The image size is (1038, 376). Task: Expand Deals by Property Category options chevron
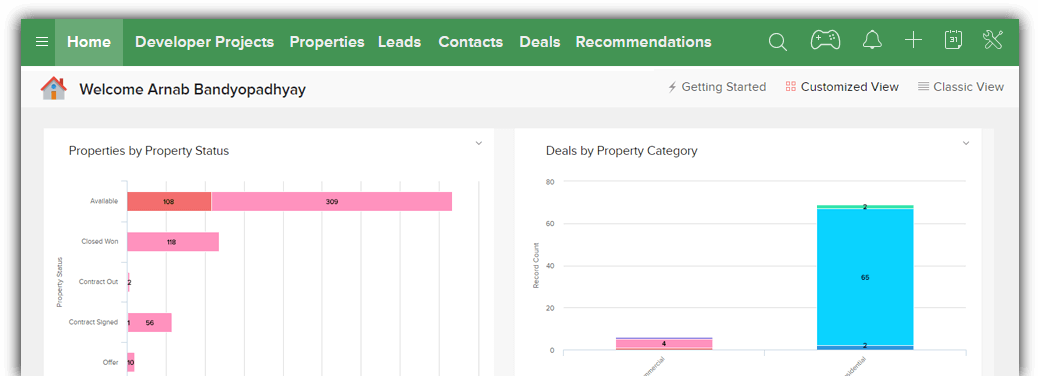click(966, 143)
